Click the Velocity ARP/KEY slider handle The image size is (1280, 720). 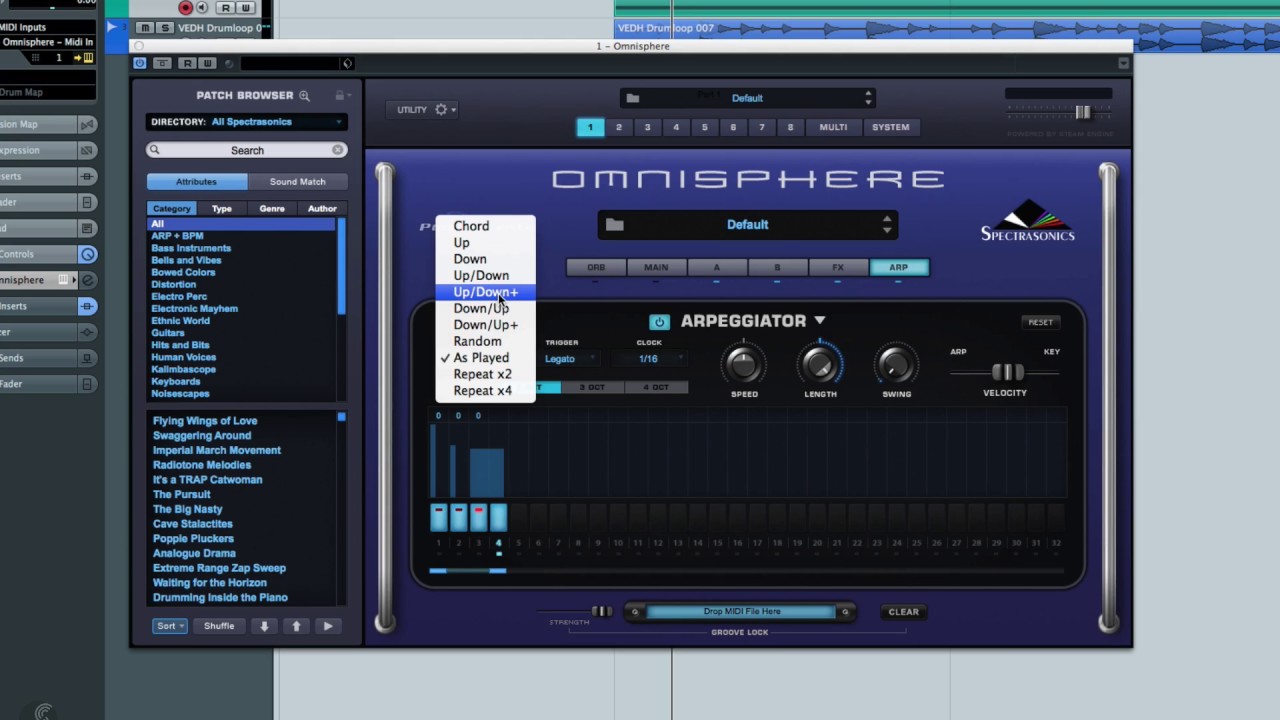point(1007,372)
